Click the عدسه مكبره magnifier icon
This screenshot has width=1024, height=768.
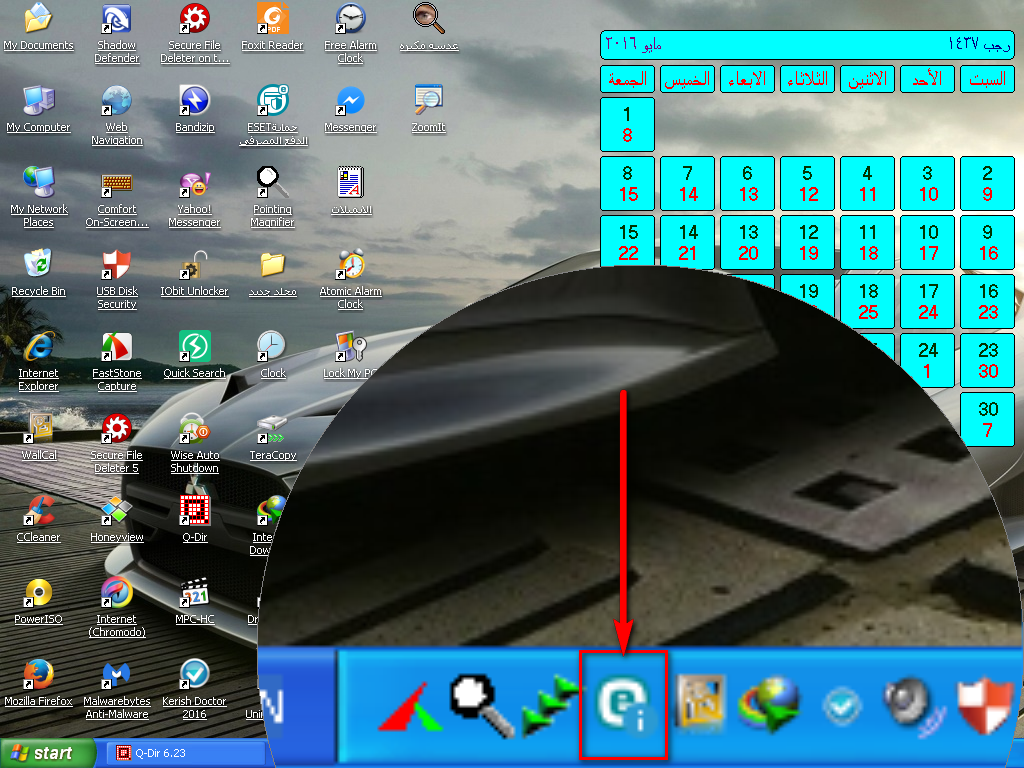[428, 27]
